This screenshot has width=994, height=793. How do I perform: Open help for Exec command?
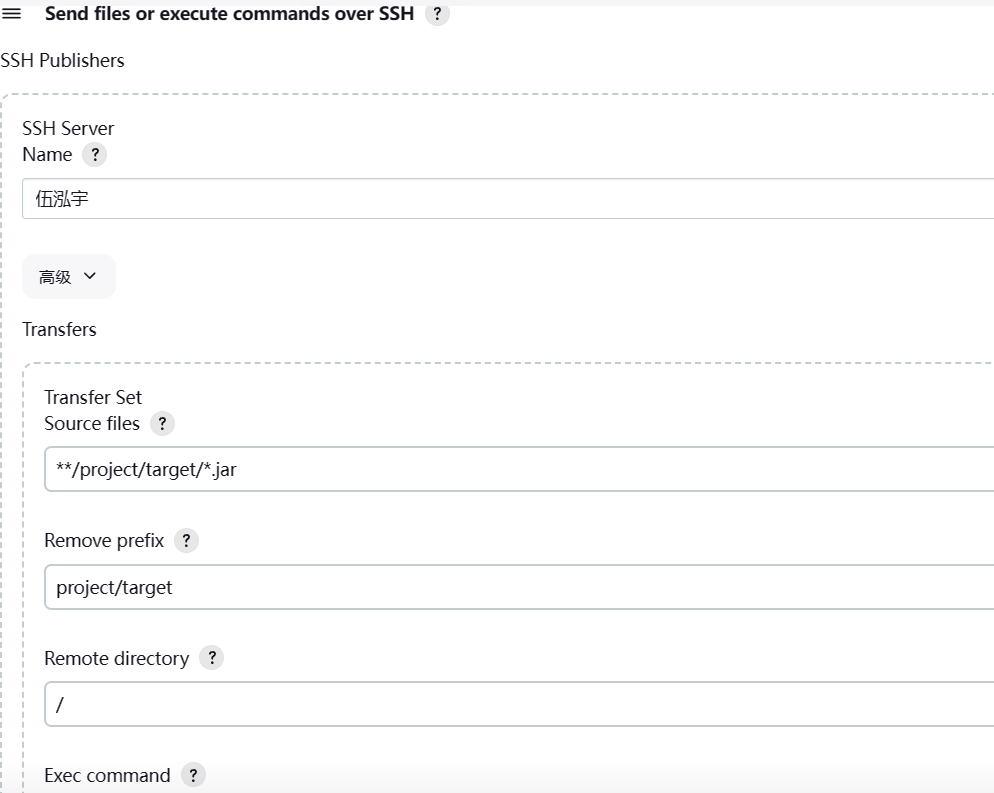click(x=193, y=775)
